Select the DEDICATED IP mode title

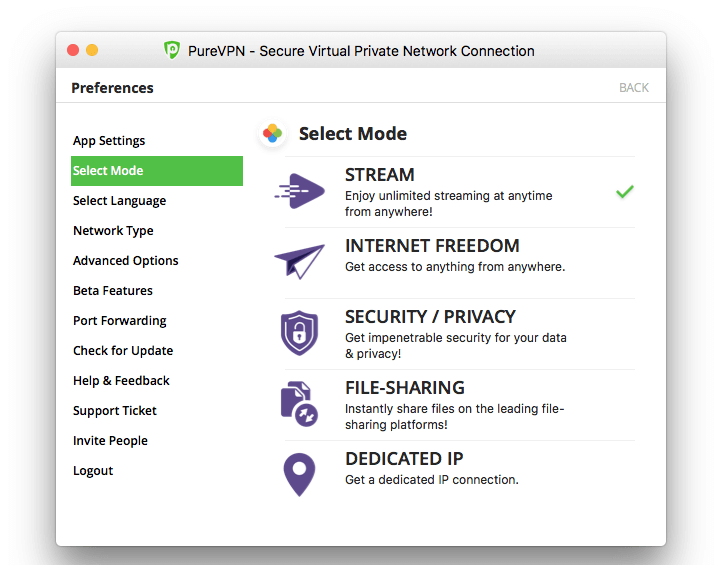click(x=404, y=459)
